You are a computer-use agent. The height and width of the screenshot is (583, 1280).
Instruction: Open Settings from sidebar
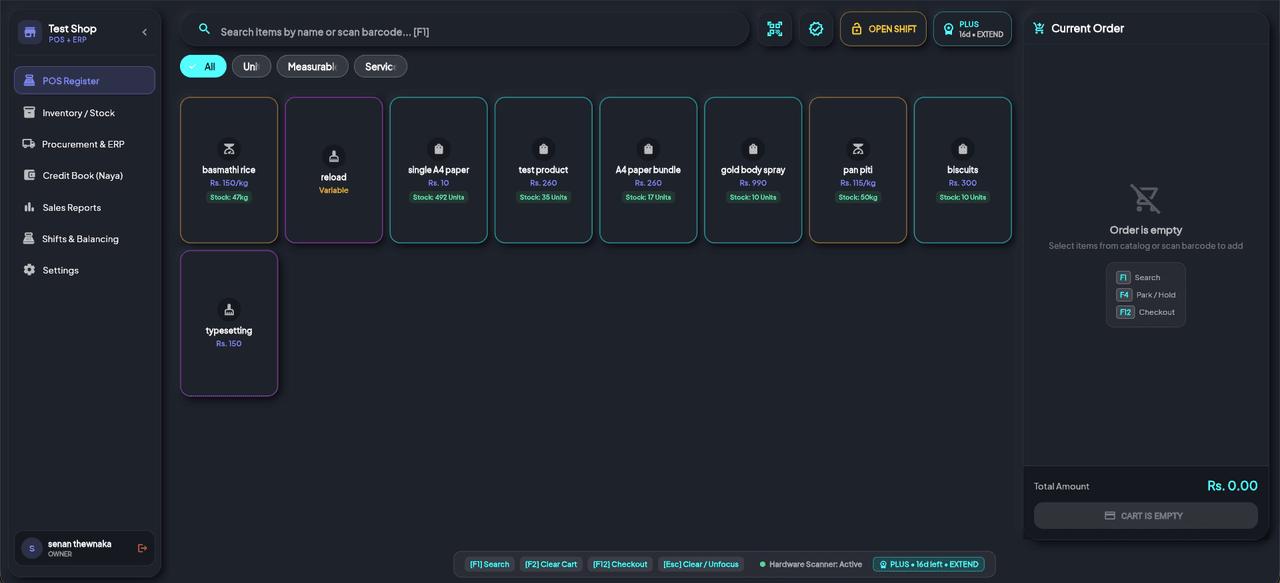click(x=84, y=270)
